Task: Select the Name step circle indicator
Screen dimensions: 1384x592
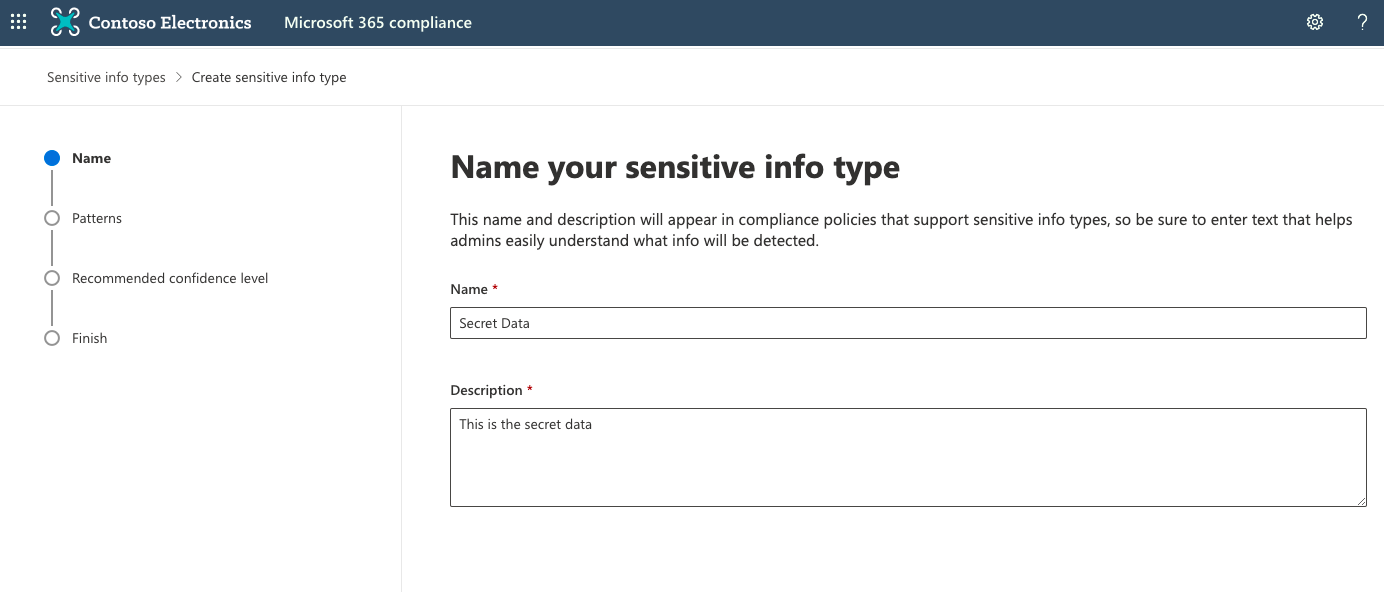Action: pos(52,158)
